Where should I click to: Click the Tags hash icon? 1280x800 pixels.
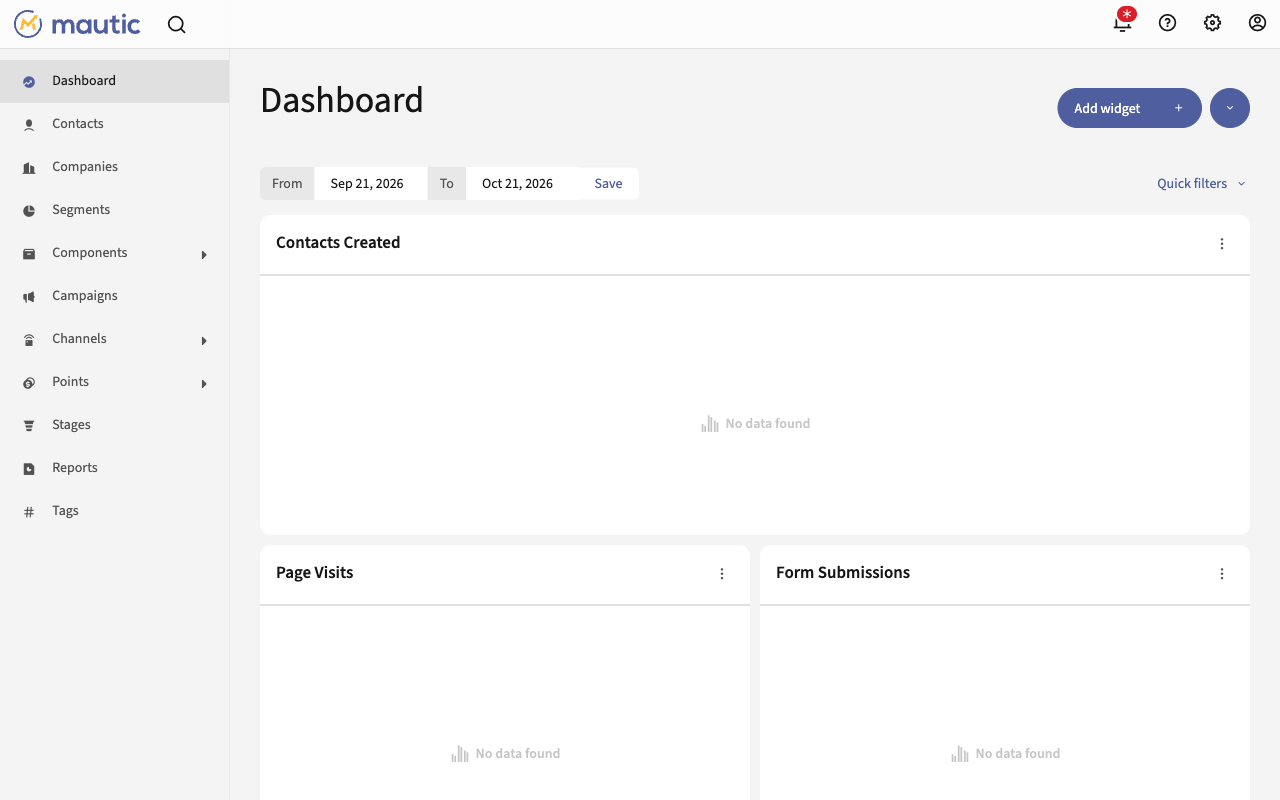point(29,512)
